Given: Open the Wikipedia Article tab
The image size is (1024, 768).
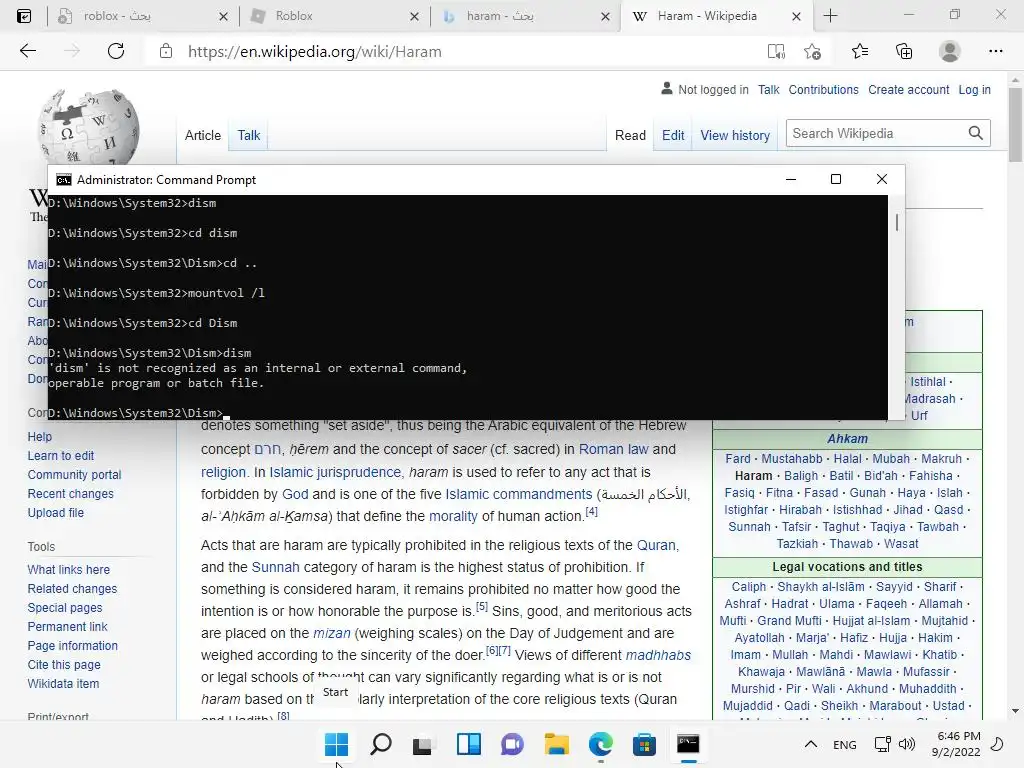Looking at the screenshot, I should tap(202, 135).
